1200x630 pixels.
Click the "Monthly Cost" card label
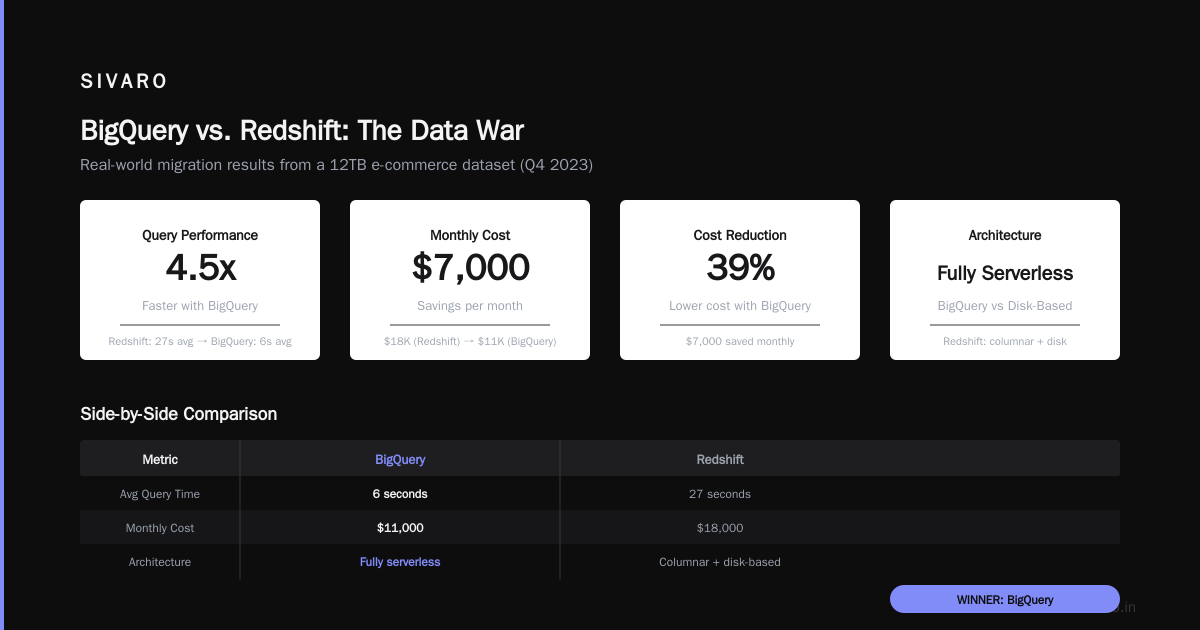coord(470,235)
